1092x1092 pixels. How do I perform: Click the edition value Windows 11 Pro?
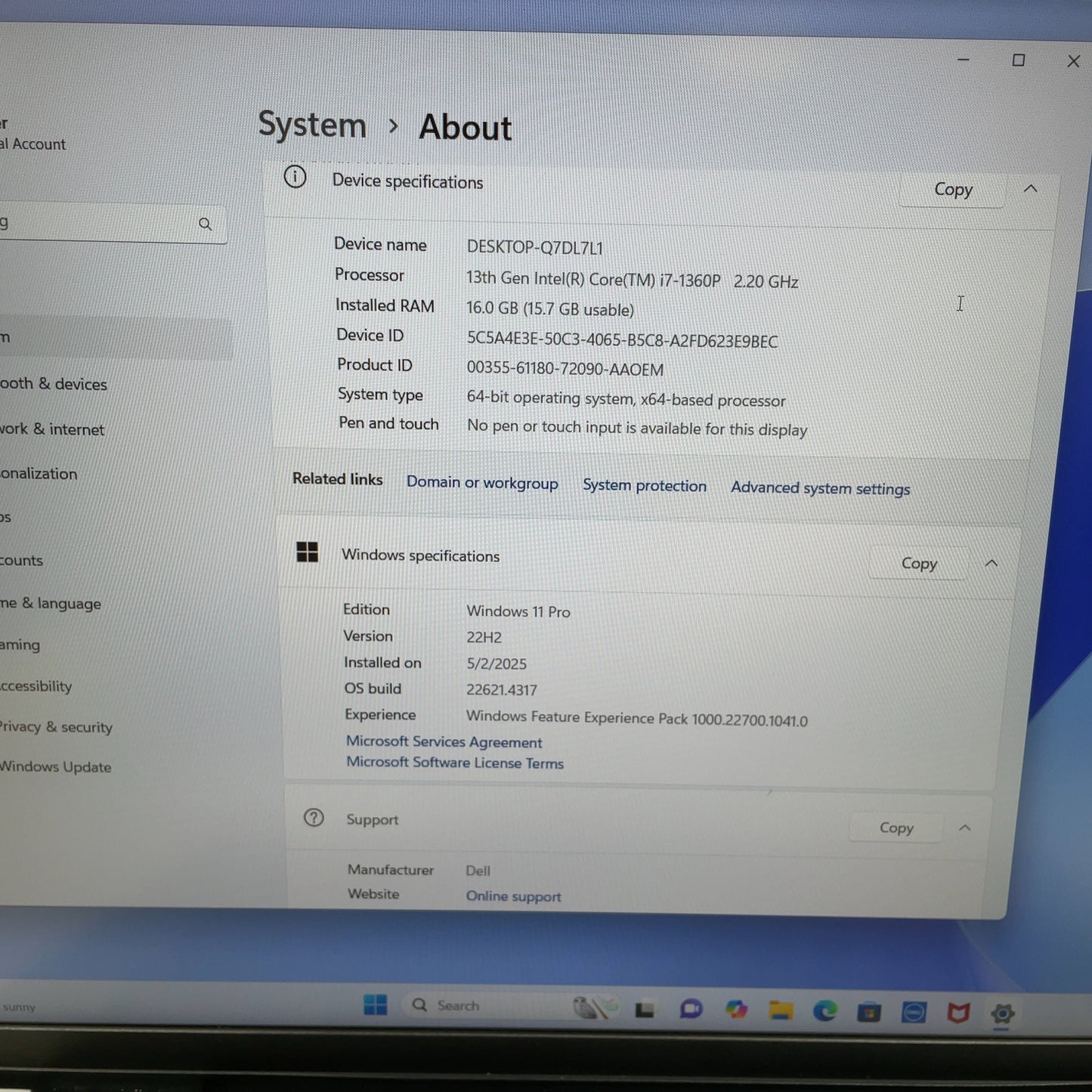tap(518, 611)
